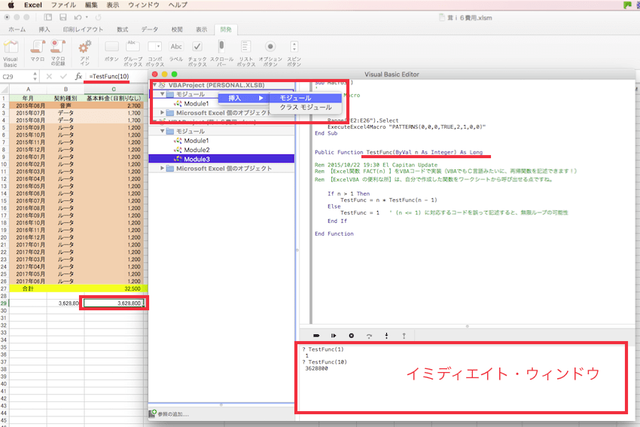The width and height of the screenshot is (640, 427).
Task: Click the マクロ icon in the ribbon
Action: point(37,51)
